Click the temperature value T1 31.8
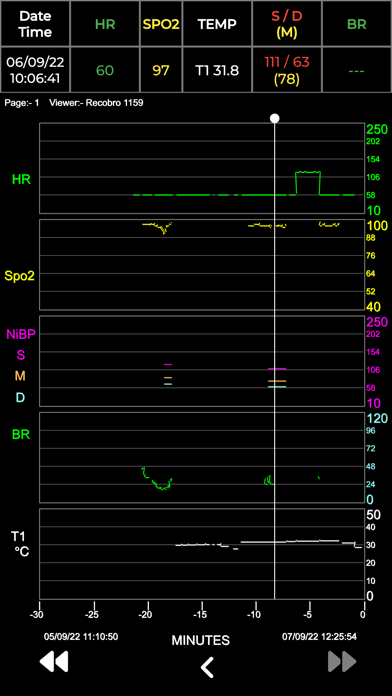This screenshot has width=392, height=696. [x=217, y=70]
